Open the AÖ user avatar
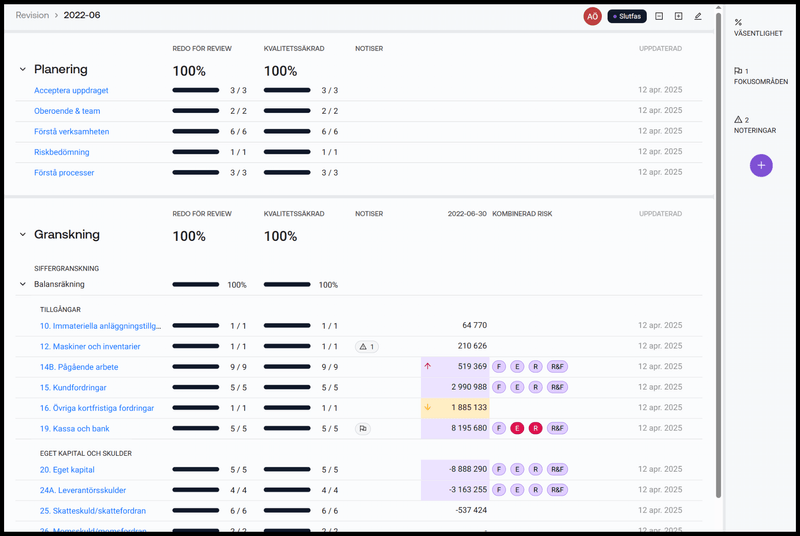800x536 pixels. coord(592,16)
